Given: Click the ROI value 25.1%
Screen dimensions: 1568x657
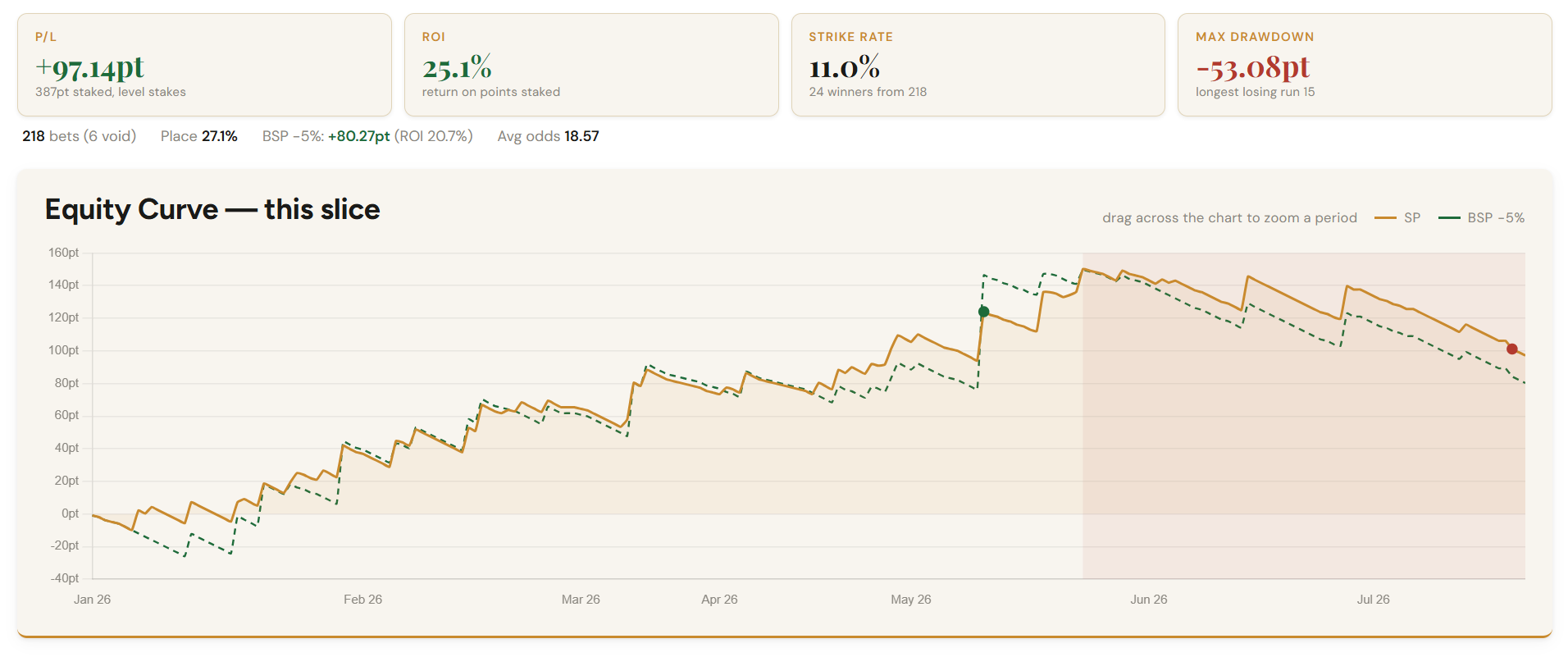Looking at the screenshot, I should 457,67.
